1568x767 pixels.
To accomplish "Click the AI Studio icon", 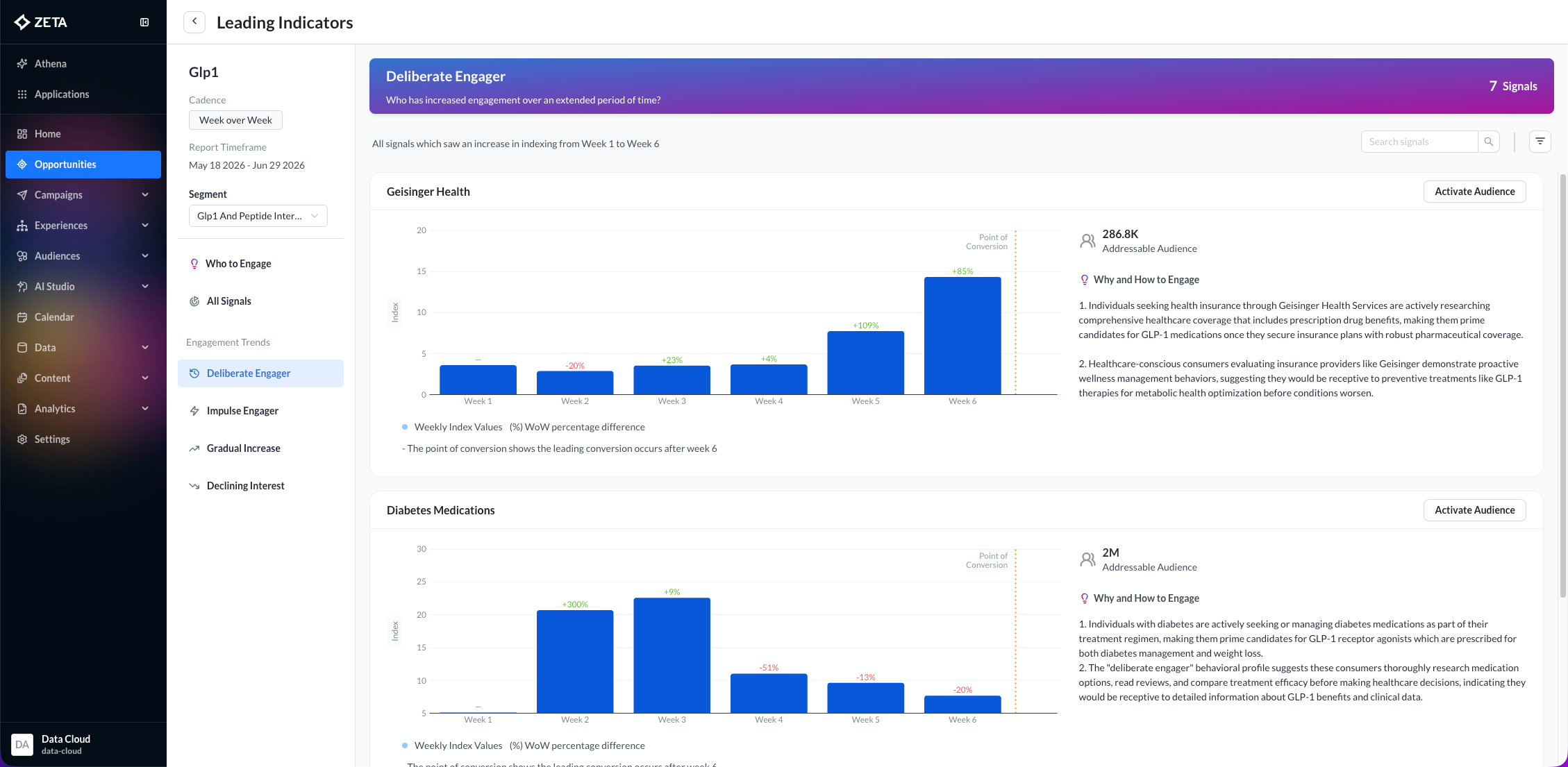I will pos(22,287).
